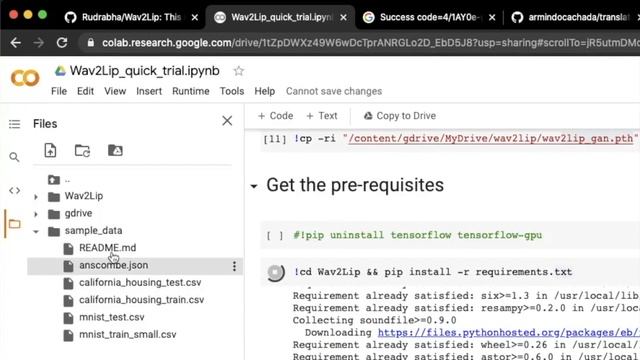Screen dimensions: 640x360
Task: Close the Rudrabha/Wav2Lip tab
Action: pos(195,18)
